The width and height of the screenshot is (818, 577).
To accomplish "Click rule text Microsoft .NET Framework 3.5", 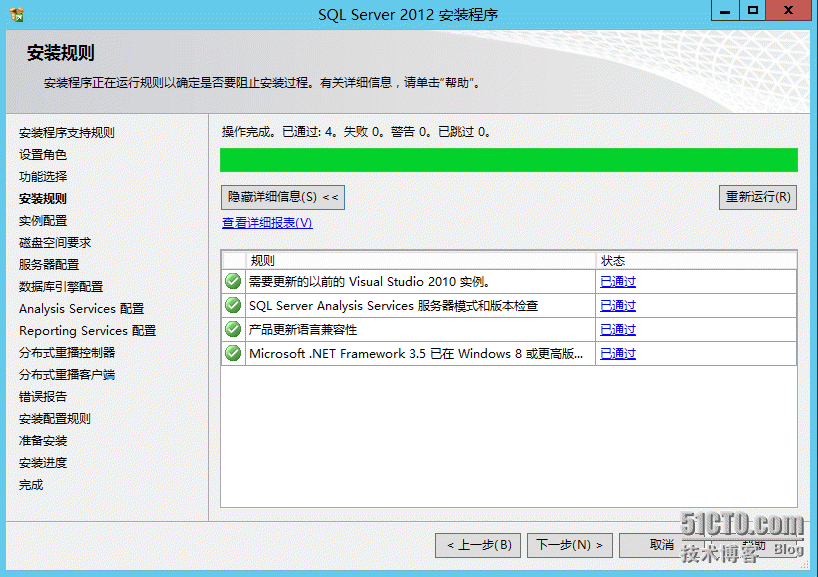I will [x=416, y=354].
